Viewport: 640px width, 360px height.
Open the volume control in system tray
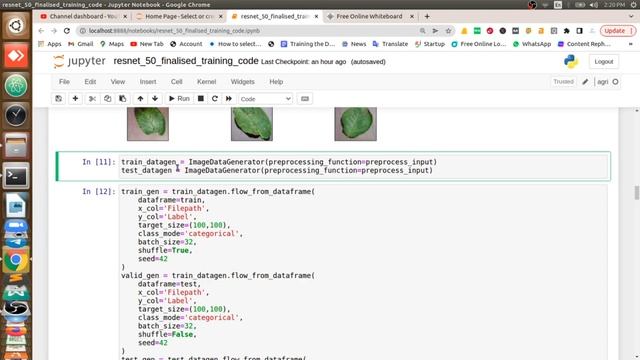(594, 4)
